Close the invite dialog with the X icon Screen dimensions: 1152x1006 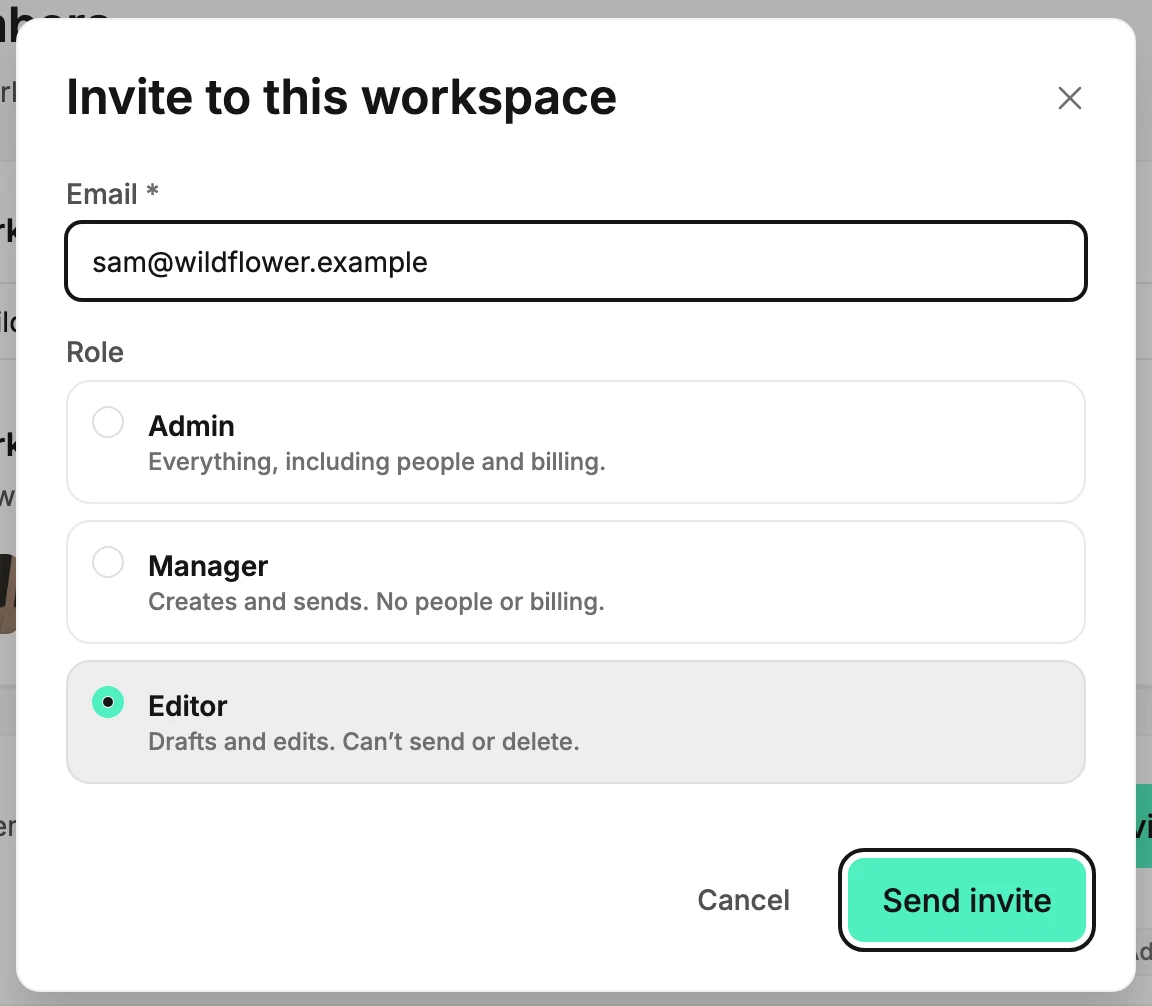(x=1069, y=98)
